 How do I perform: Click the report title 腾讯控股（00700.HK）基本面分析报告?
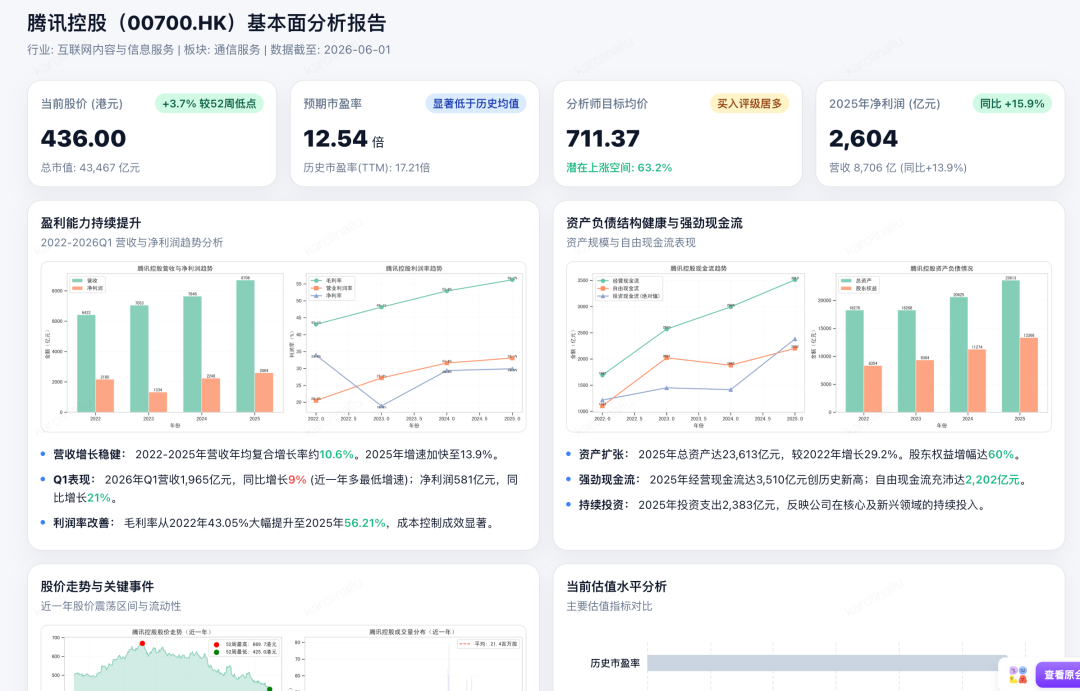pyautogui.click(x=207, y=23)
